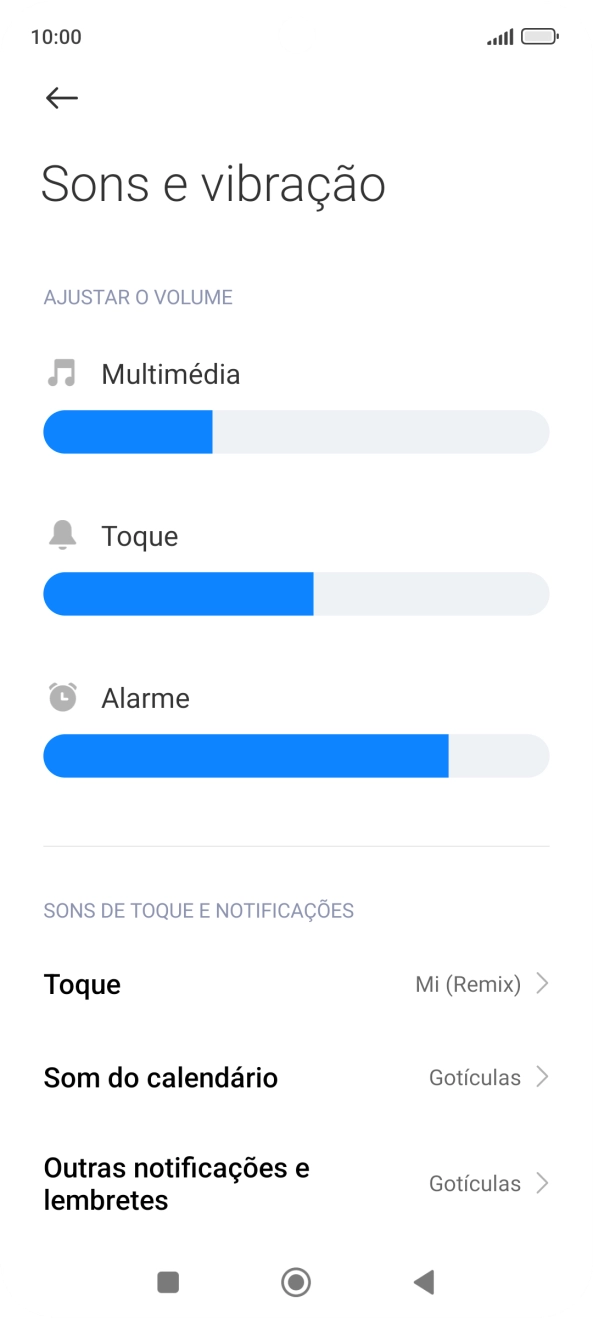Click the Multimédia music note icon
The height and width of the screenshot is (1318, 593).
pyautogui.click(x=63, y=373)
